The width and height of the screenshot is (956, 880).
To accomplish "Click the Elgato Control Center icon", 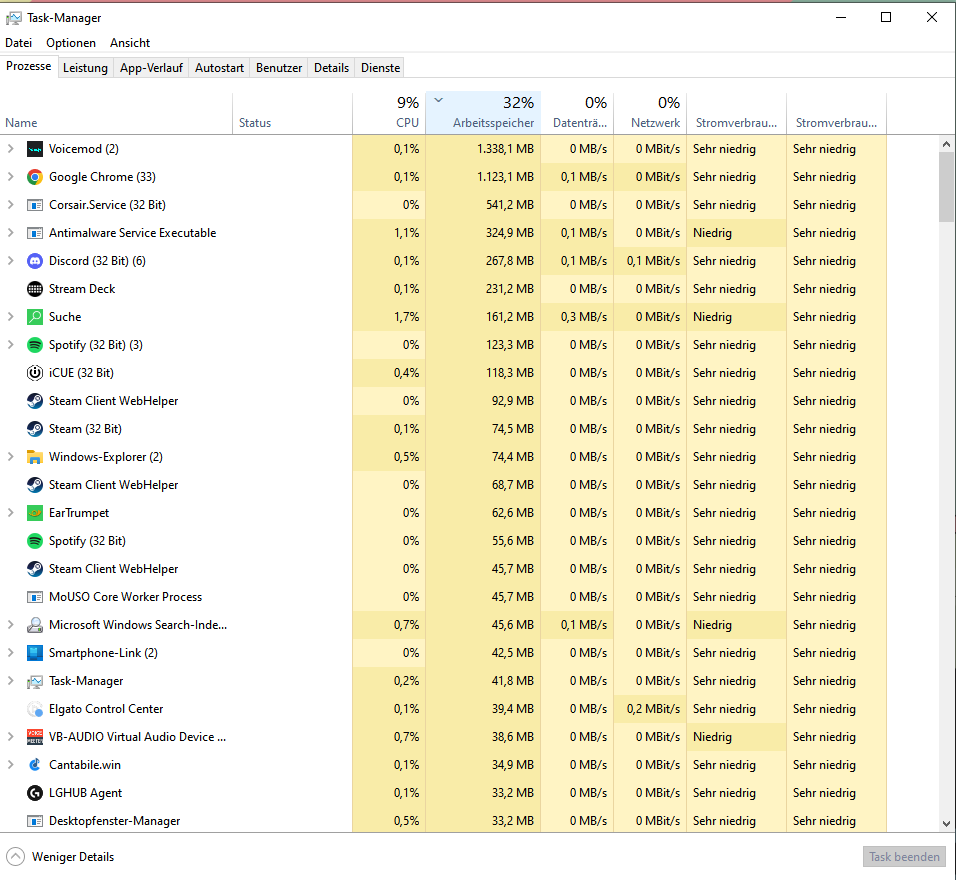I will pos(35,709).
